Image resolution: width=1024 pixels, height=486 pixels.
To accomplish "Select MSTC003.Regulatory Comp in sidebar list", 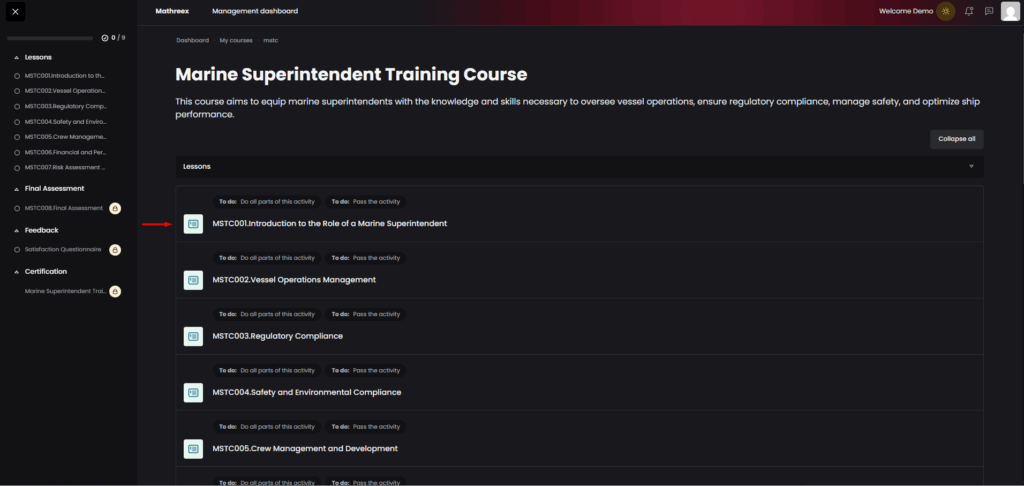I will pos(66,106).
